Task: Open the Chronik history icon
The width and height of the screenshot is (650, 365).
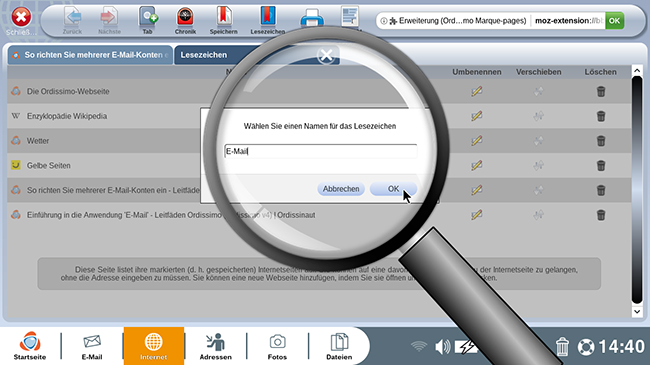Action: click(x=185, y=20)
